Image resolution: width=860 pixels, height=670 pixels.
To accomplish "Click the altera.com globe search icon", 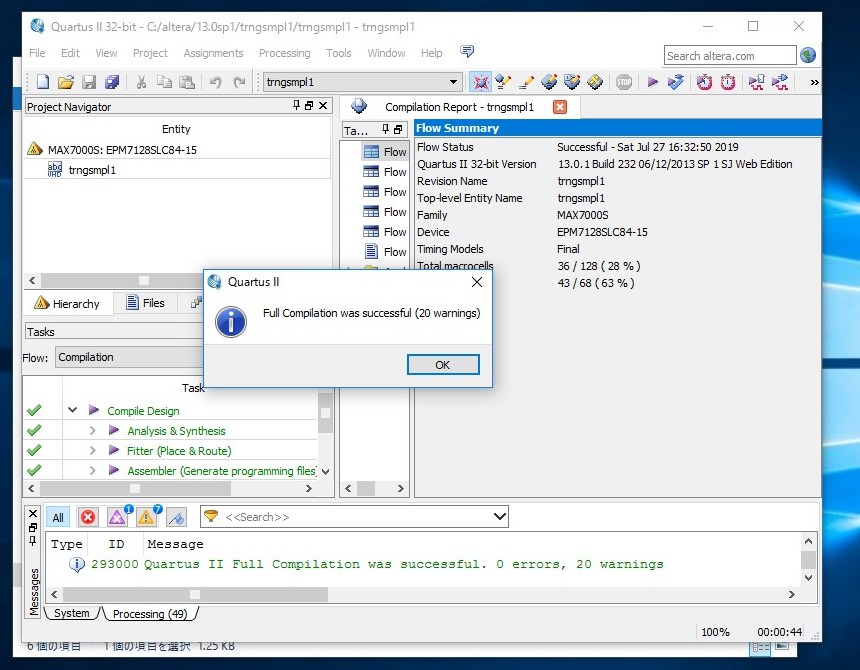I will (x=808, y=55).
